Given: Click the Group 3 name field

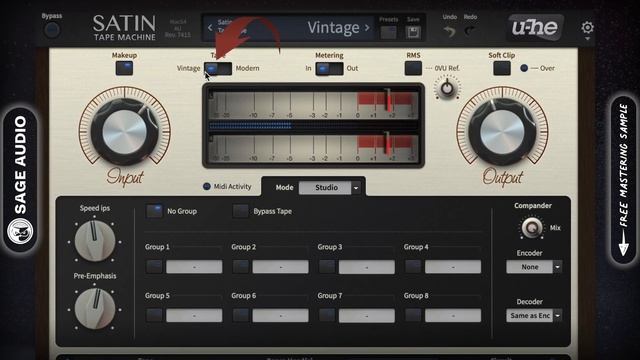Looking at the screenshot, I should [367, 267].
